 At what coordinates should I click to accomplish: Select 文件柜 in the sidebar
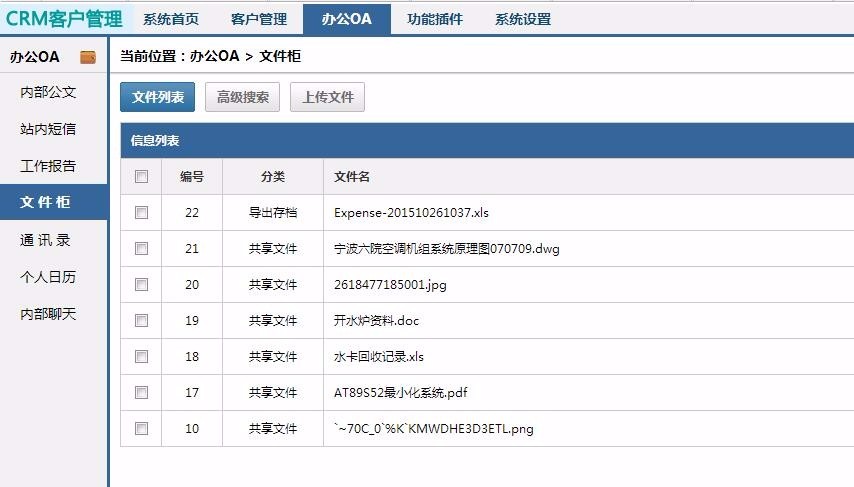[x=53, y=202]
